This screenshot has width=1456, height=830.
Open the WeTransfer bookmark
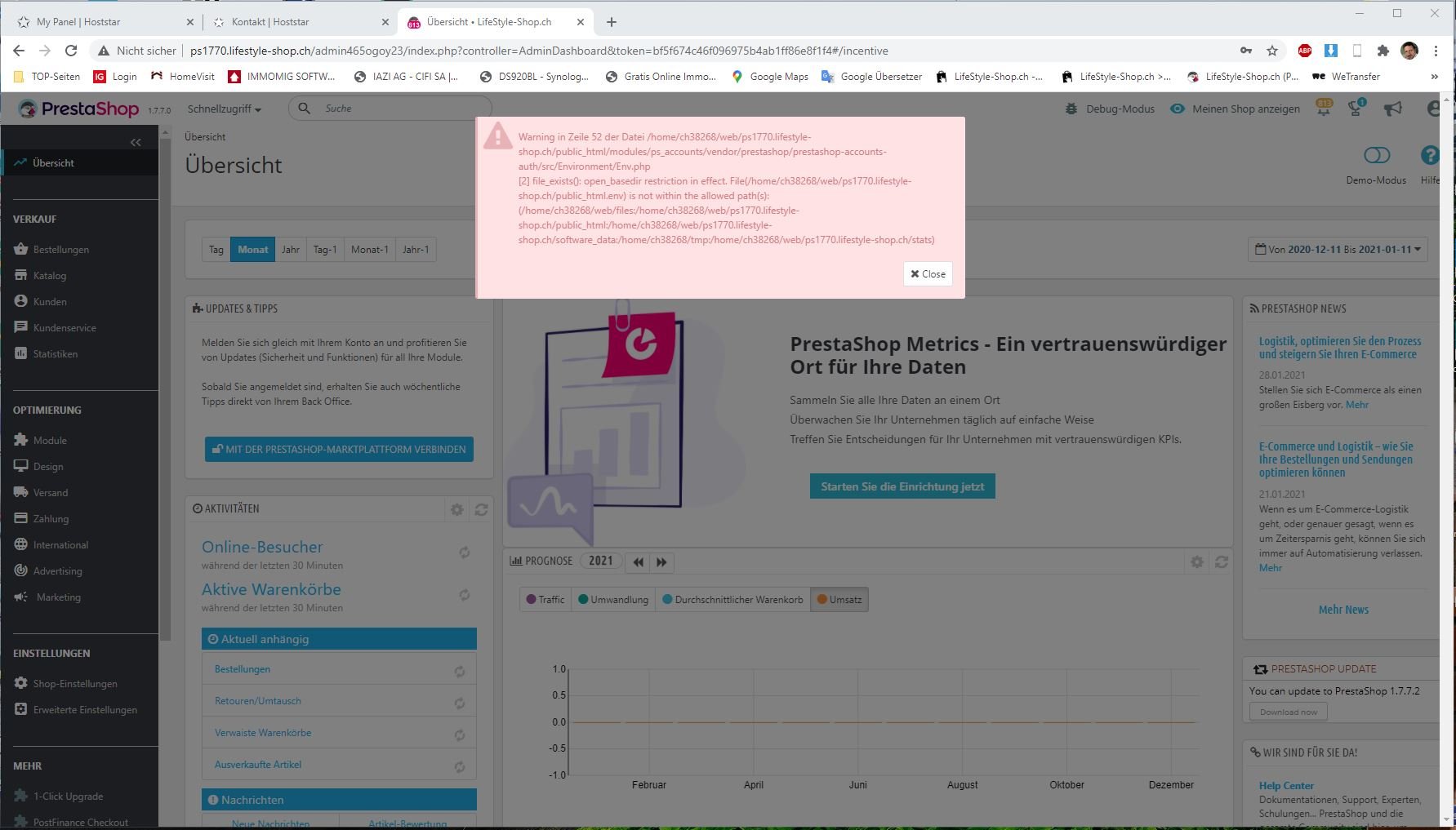(x=1346, y=77)
